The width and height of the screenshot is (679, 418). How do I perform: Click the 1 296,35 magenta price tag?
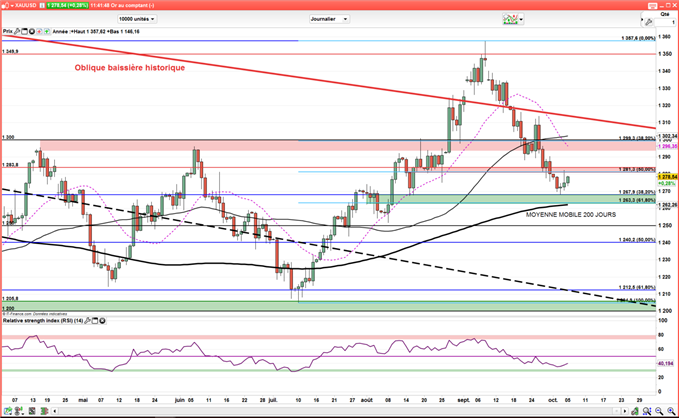pyautogui.click(x=667, y=146)
